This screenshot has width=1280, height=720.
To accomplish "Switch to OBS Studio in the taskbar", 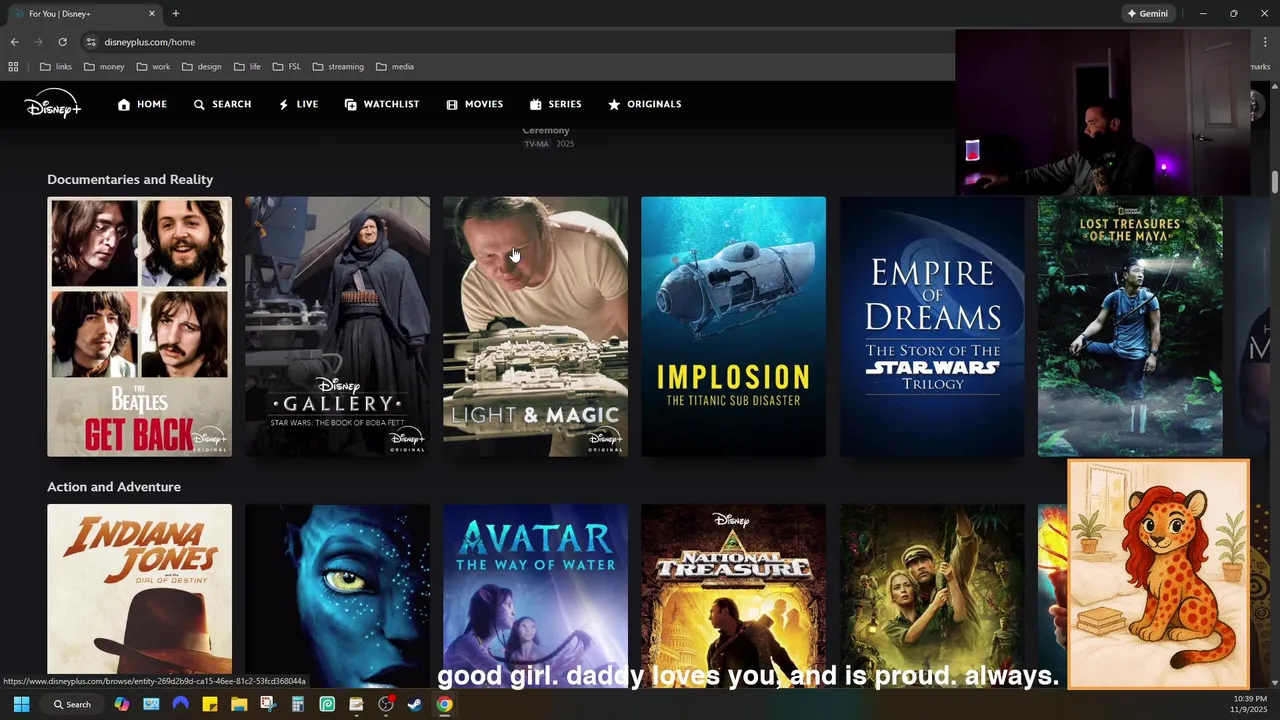I will point(386,704).
